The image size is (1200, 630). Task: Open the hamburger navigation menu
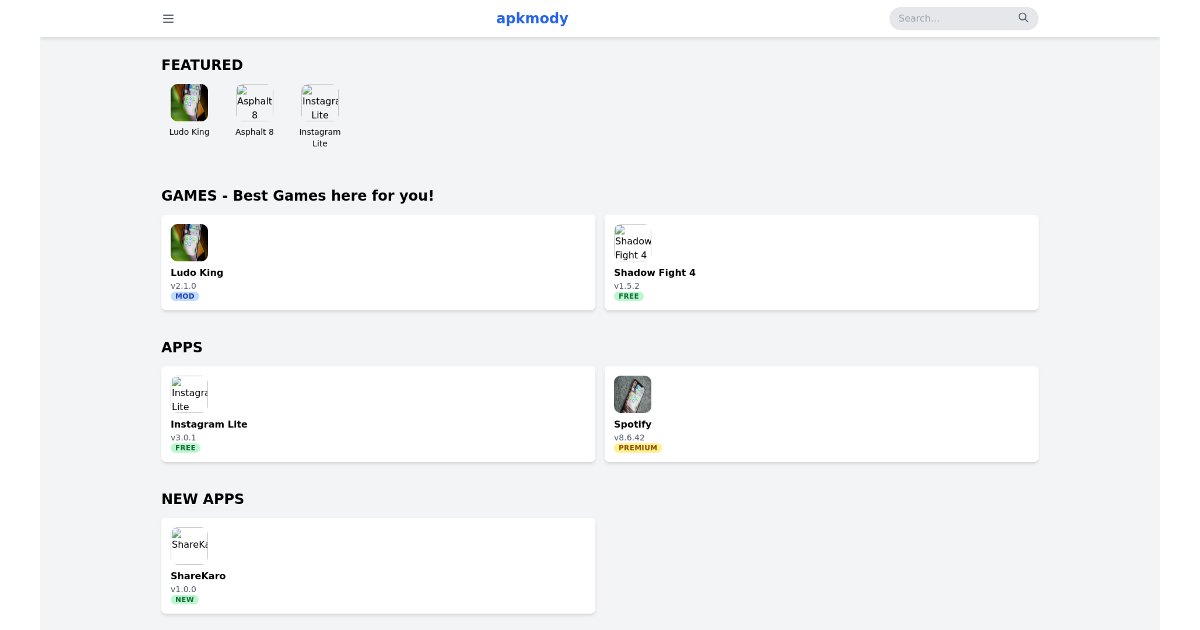(x=168, y=18)
